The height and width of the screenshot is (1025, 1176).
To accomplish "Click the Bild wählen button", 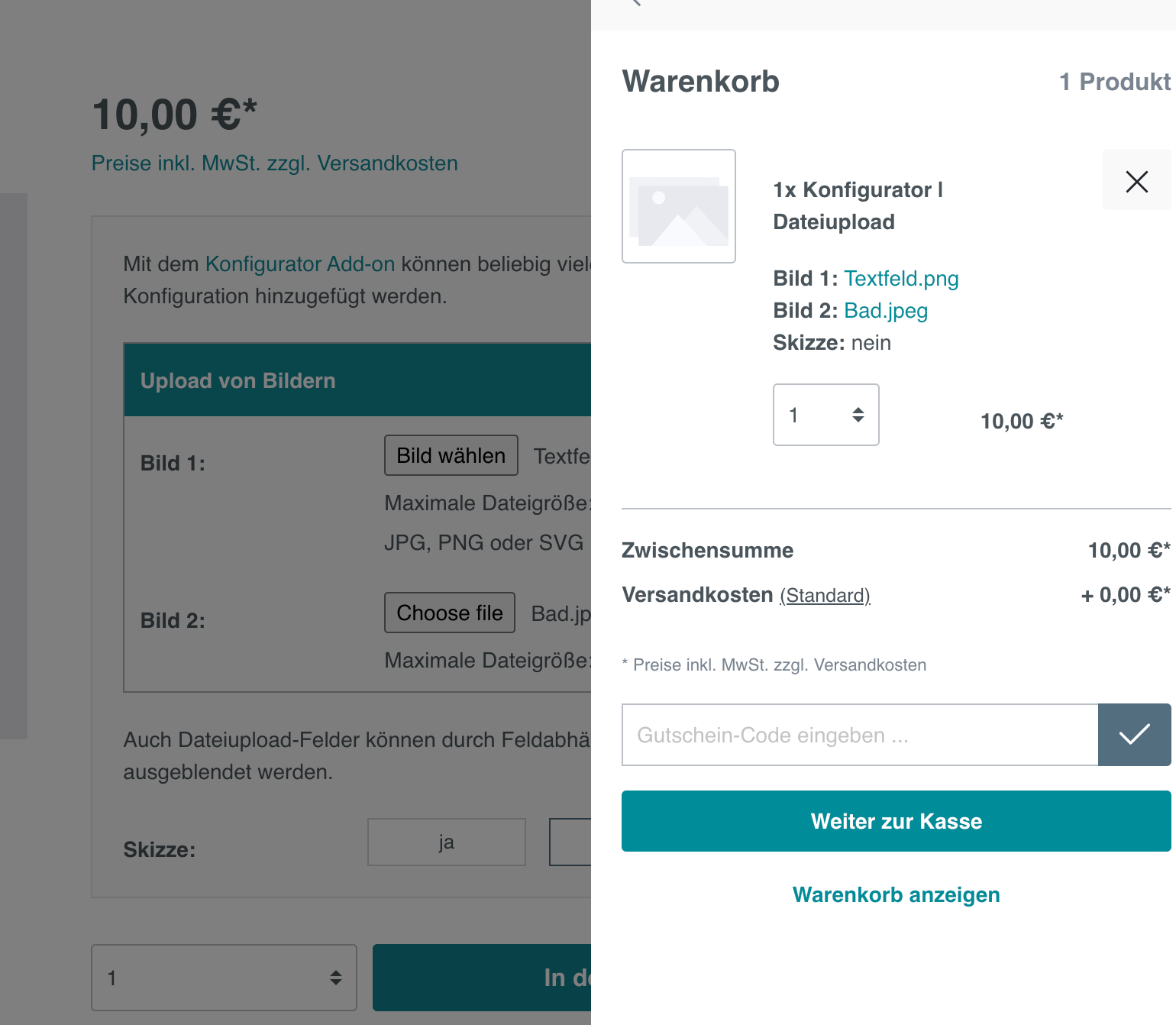I will [x=451, y=455].
